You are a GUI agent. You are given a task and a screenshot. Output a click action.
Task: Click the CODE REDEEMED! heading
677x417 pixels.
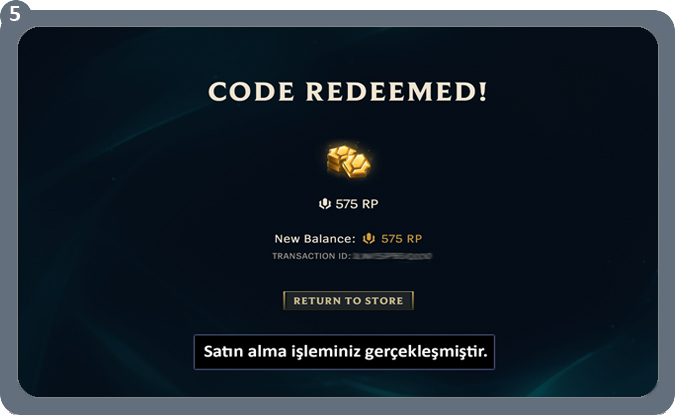coord(348,92)
